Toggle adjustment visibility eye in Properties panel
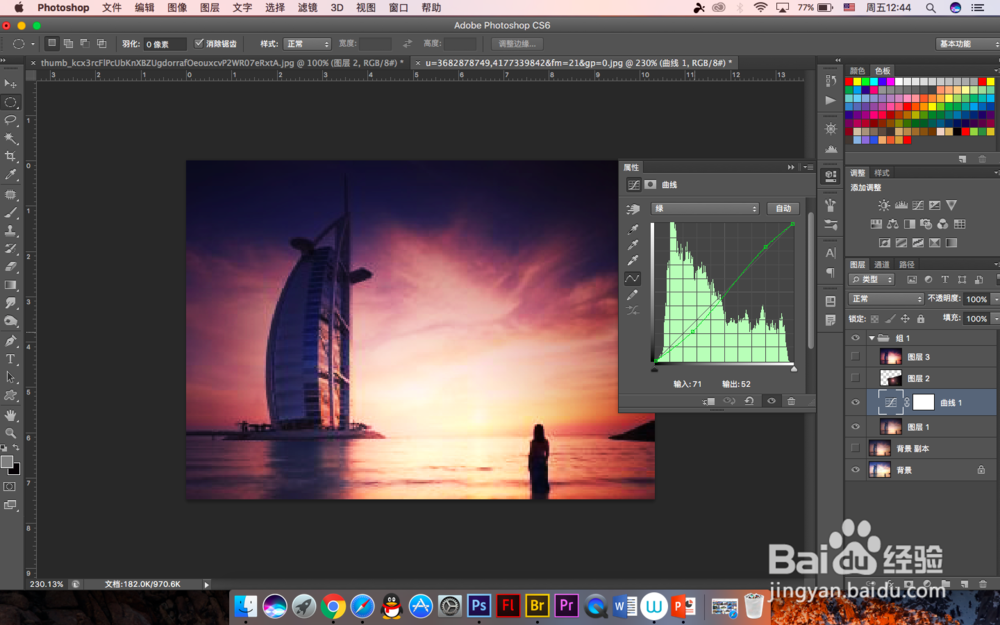Screen dimensions: 1000x625 (x=771, y=401)
